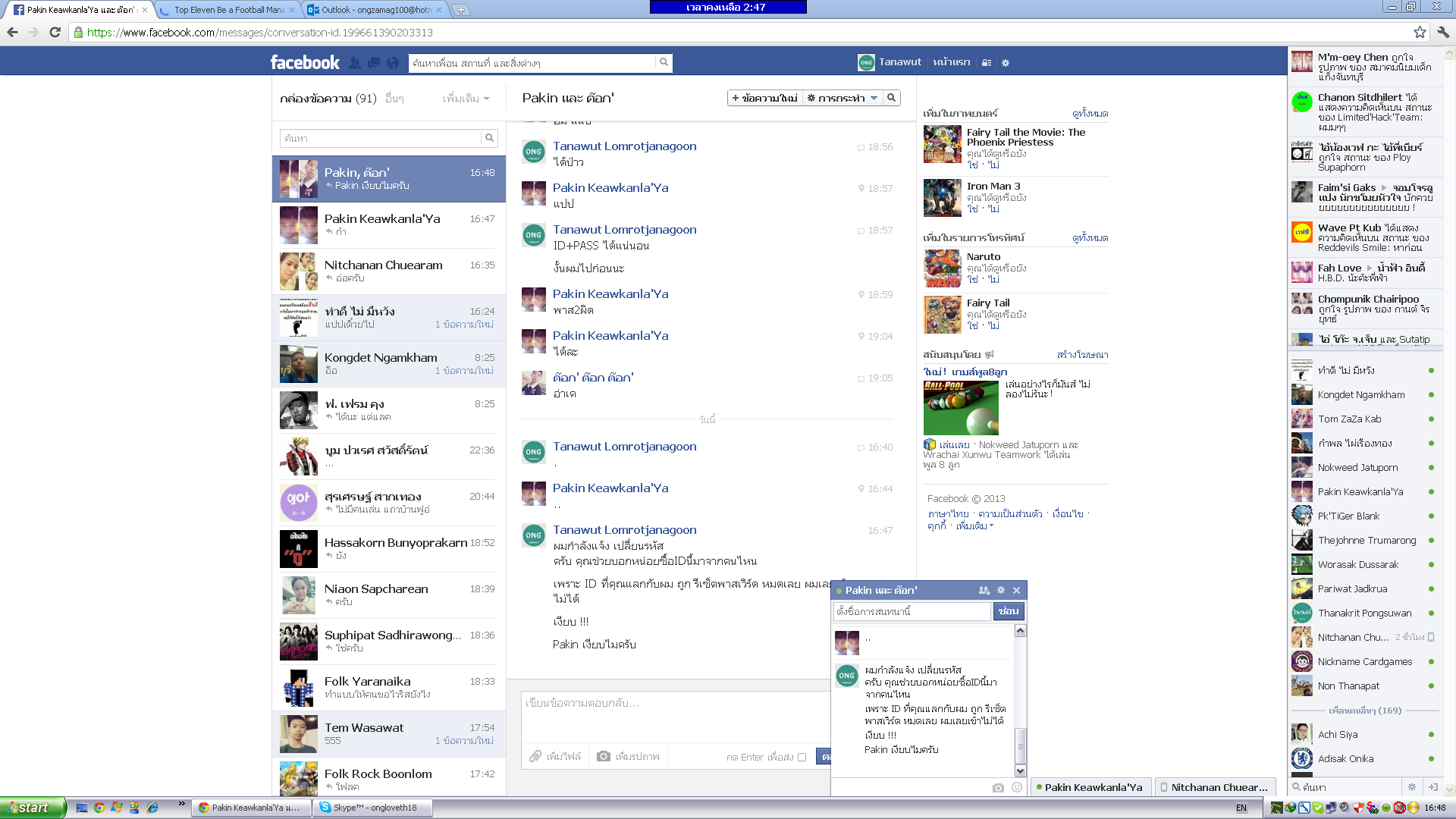Search within conversation magnifier icon

(x=892, y=98)
